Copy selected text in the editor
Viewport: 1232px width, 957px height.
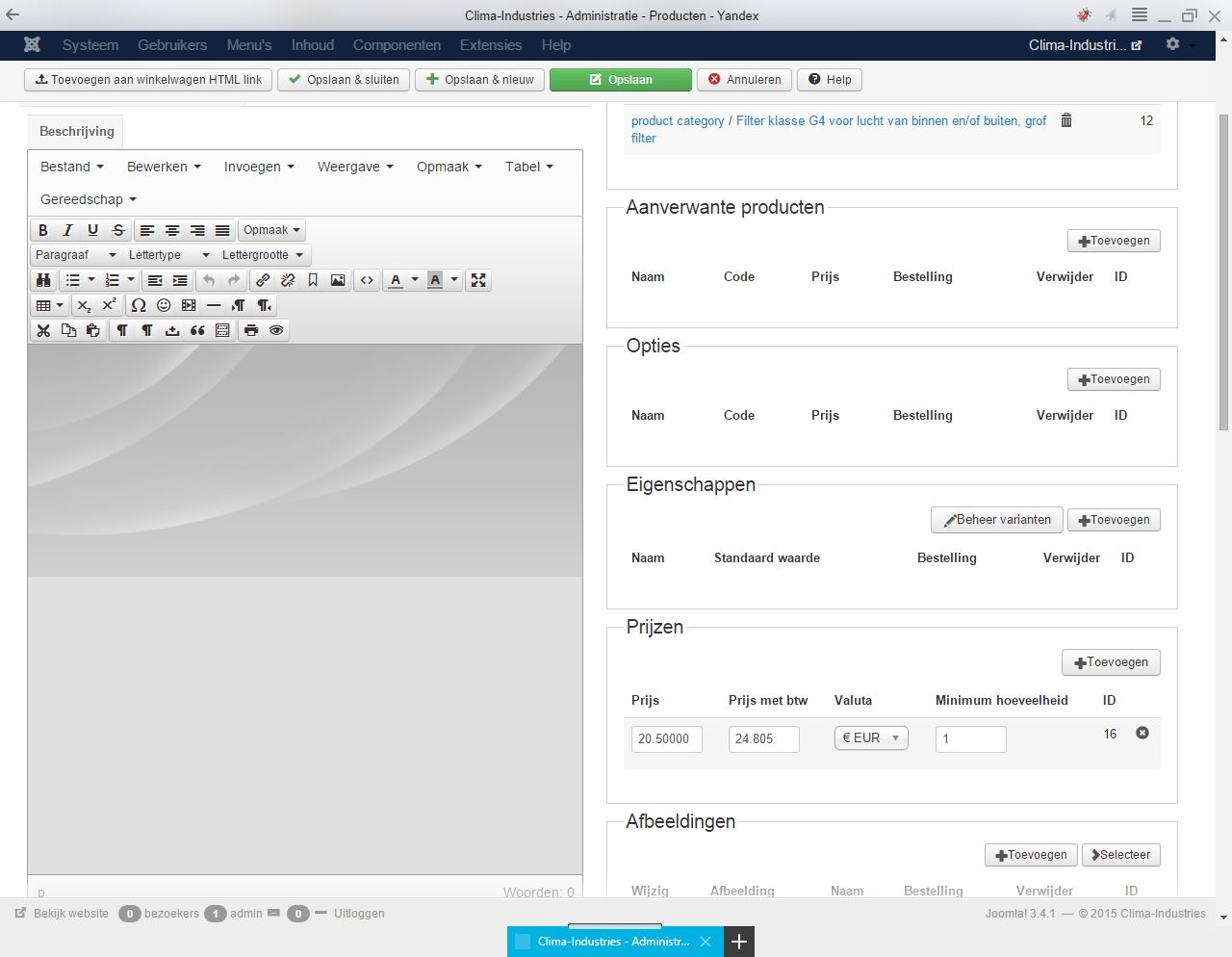(x=68, y=330)
